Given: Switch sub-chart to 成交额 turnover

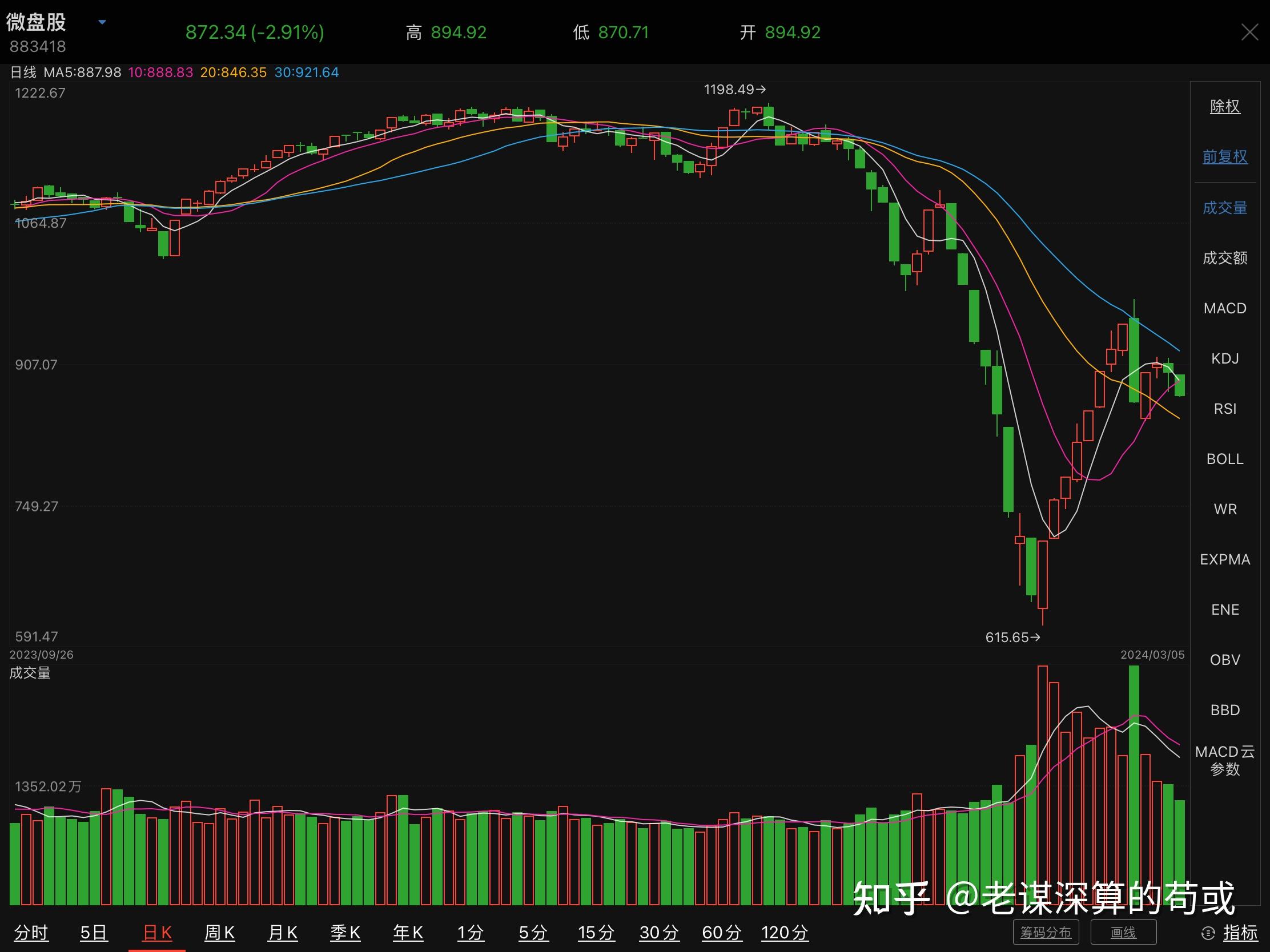Looking at the screenshot, I should click(1225, 258).
